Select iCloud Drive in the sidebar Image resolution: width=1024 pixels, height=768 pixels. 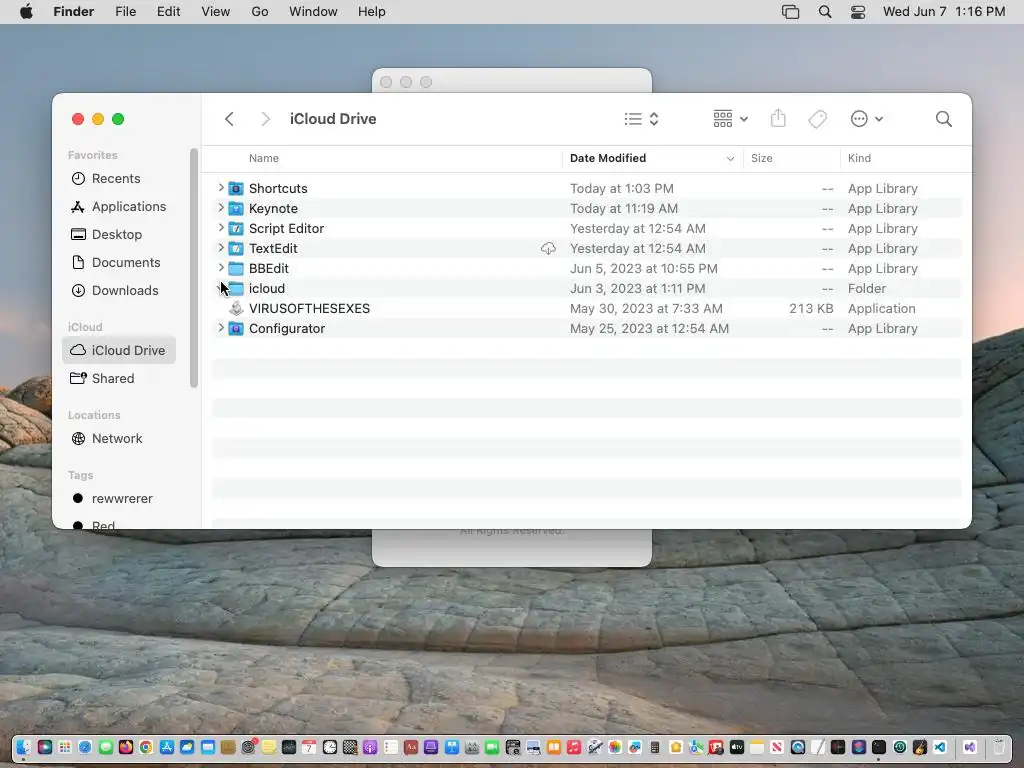(x=119, y=350)
